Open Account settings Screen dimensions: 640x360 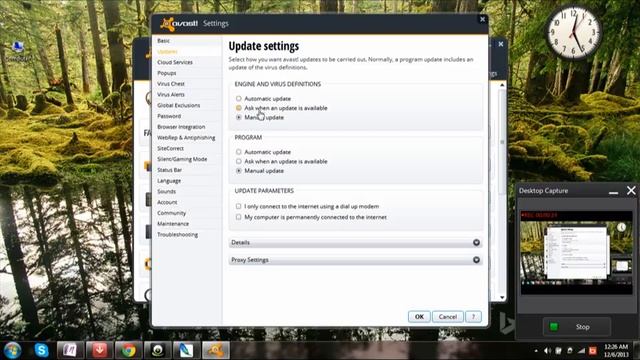(x=167, y=202)
